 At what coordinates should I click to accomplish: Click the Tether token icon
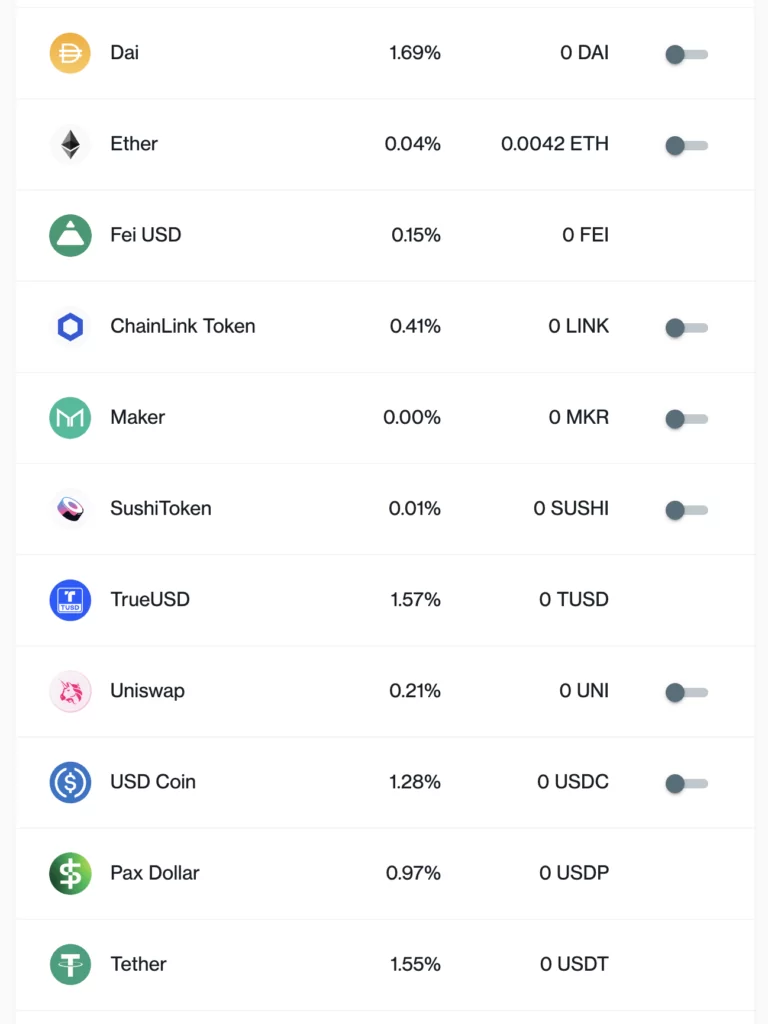coord(70,964)
